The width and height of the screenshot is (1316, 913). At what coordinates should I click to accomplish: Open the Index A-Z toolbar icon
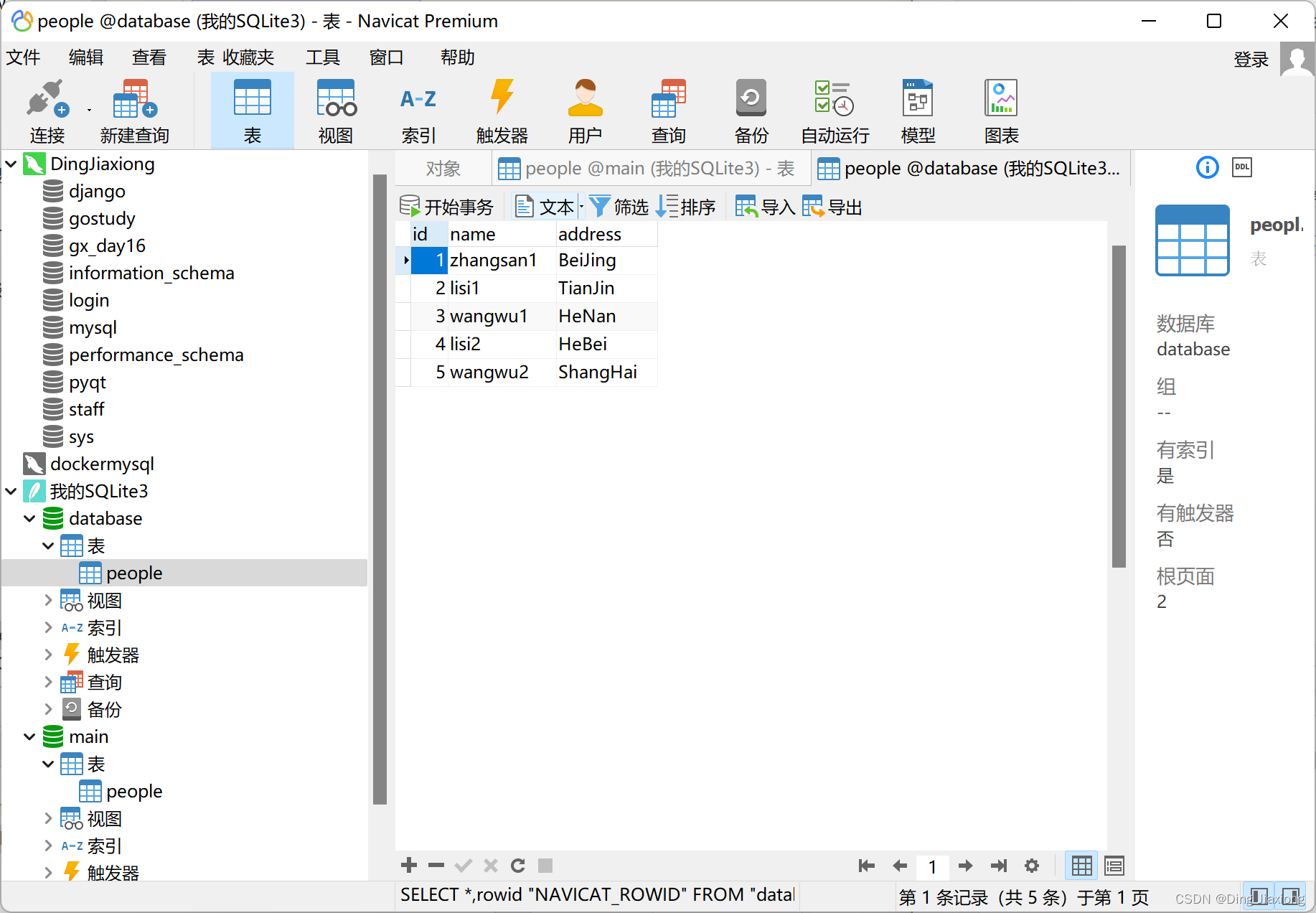418,99
